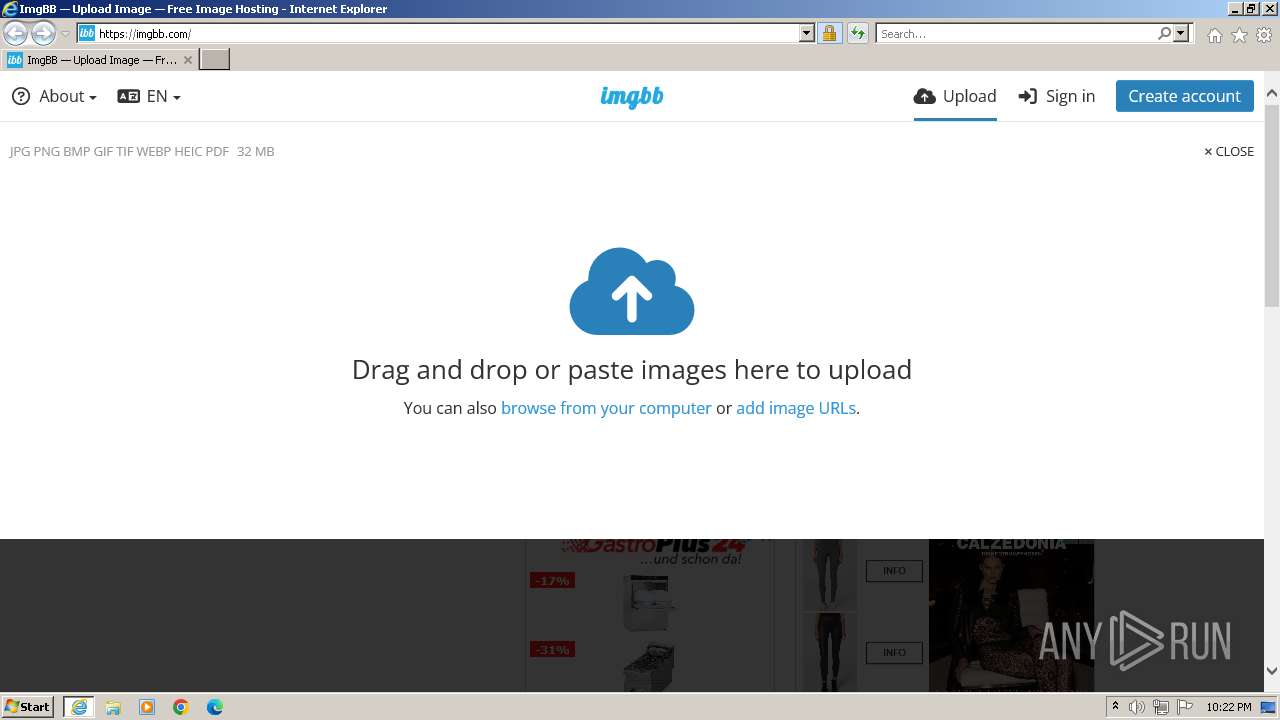Click the Calzedonia ad image
The height and width of the screenshot is (720, 1280).
pyautogui.click(x=1011, y=615)
